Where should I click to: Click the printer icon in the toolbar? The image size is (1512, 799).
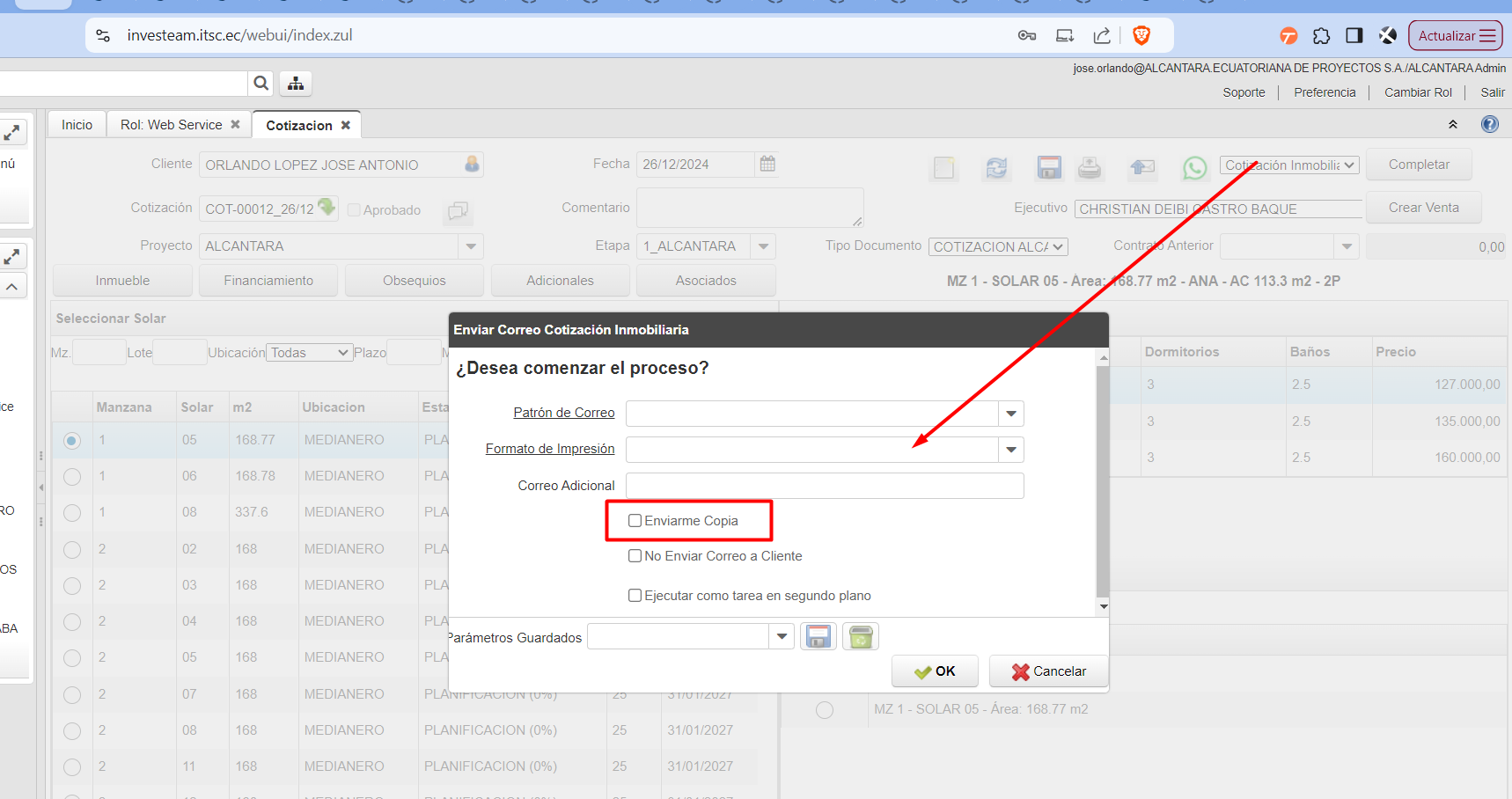1090,167
